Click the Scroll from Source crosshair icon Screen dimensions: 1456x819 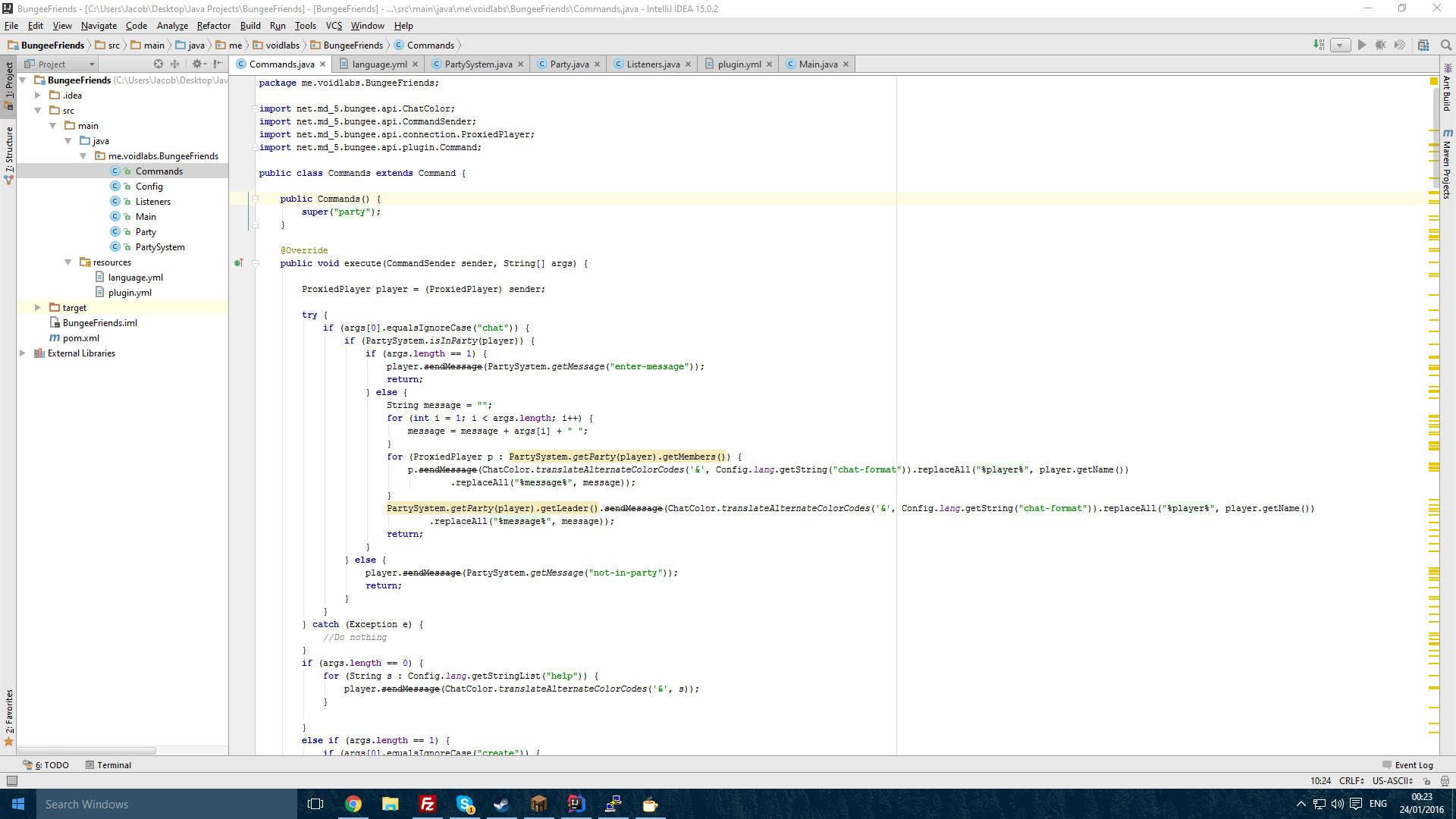(158, 64)
